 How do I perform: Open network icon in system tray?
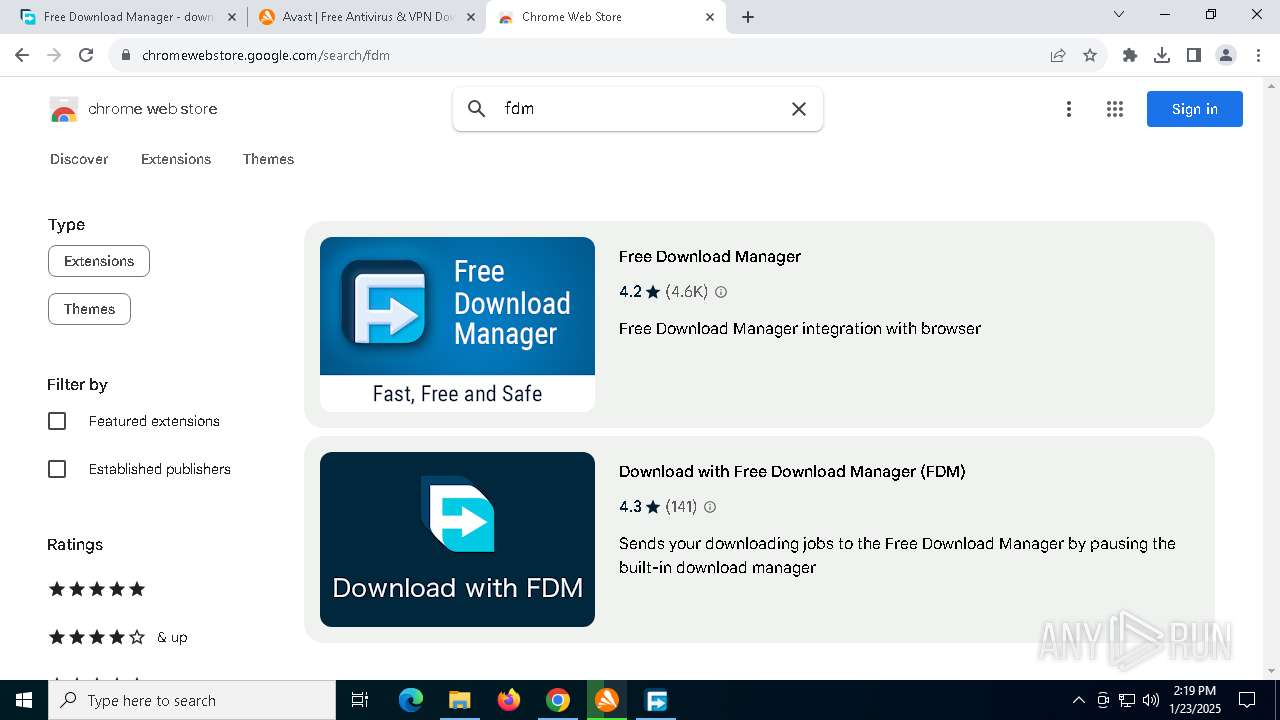(x=1127, y=700)
